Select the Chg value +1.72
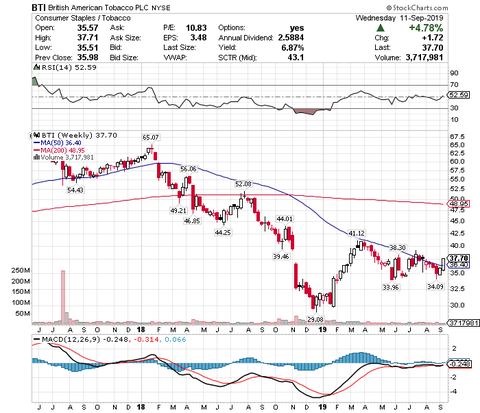 pyautogui.click(x=432, y=38)
